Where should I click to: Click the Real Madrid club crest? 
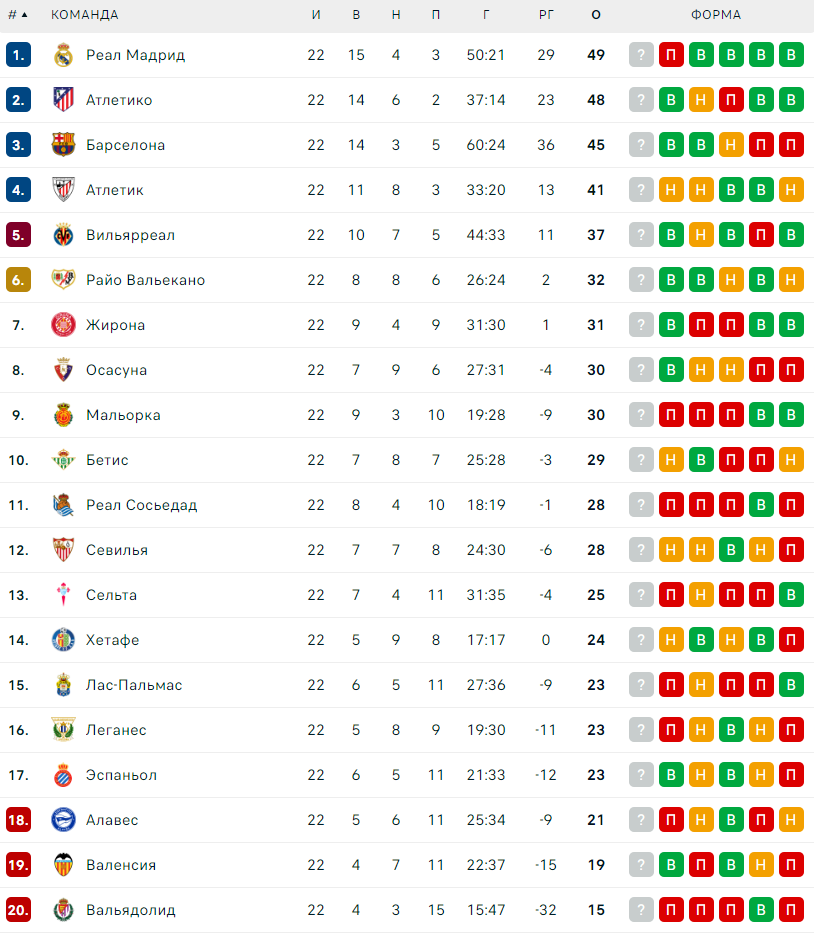pos(63,55)
